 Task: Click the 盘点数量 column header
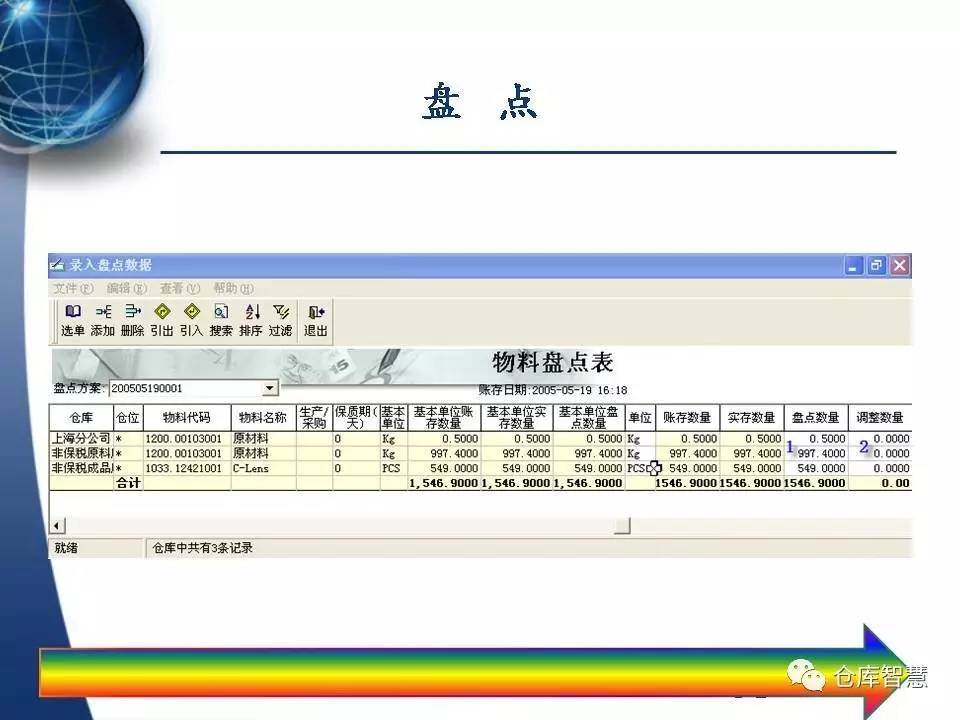(x=815, y=417)
